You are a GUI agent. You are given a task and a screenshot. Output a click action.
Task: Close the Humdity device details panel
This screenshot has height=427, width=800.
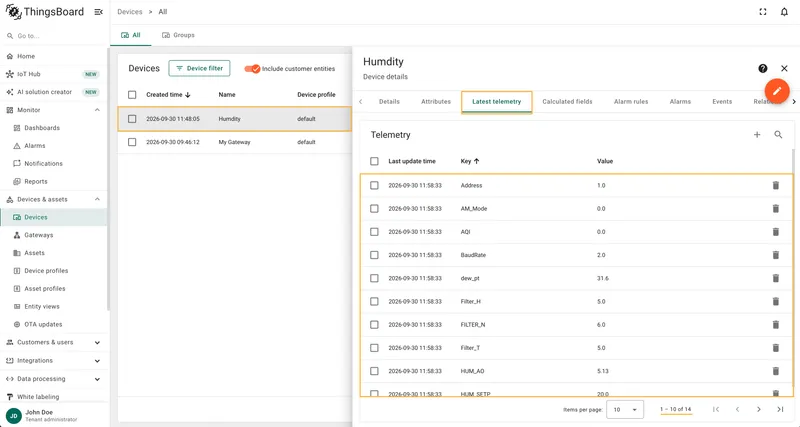[784, 68]
